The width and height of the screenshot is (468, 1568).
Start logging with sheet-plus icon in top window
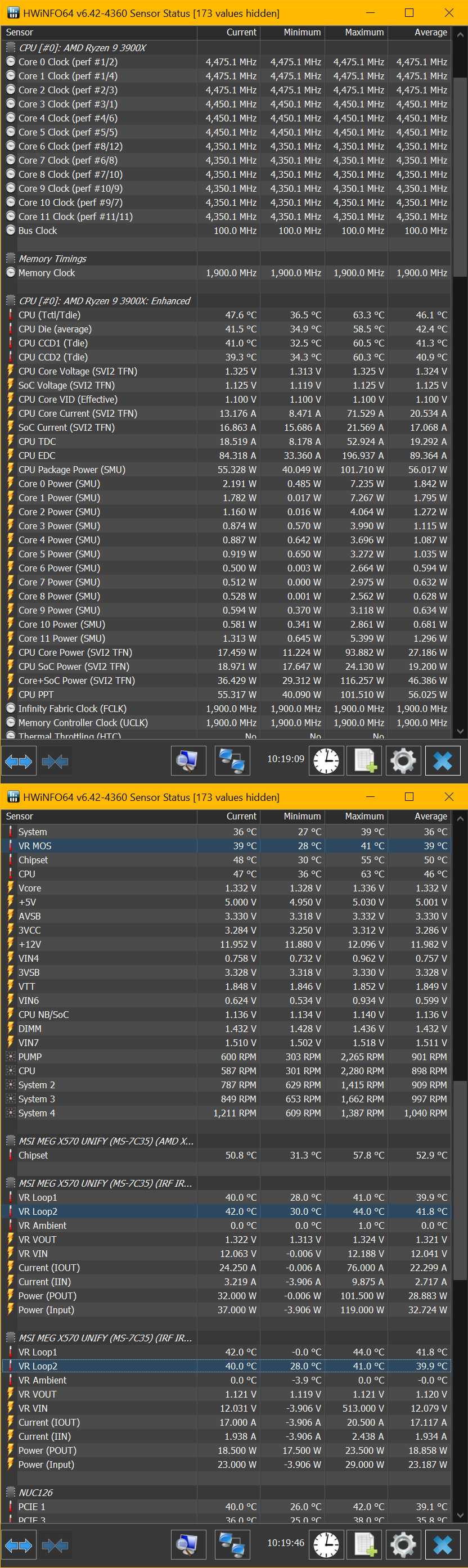point(364,761)
